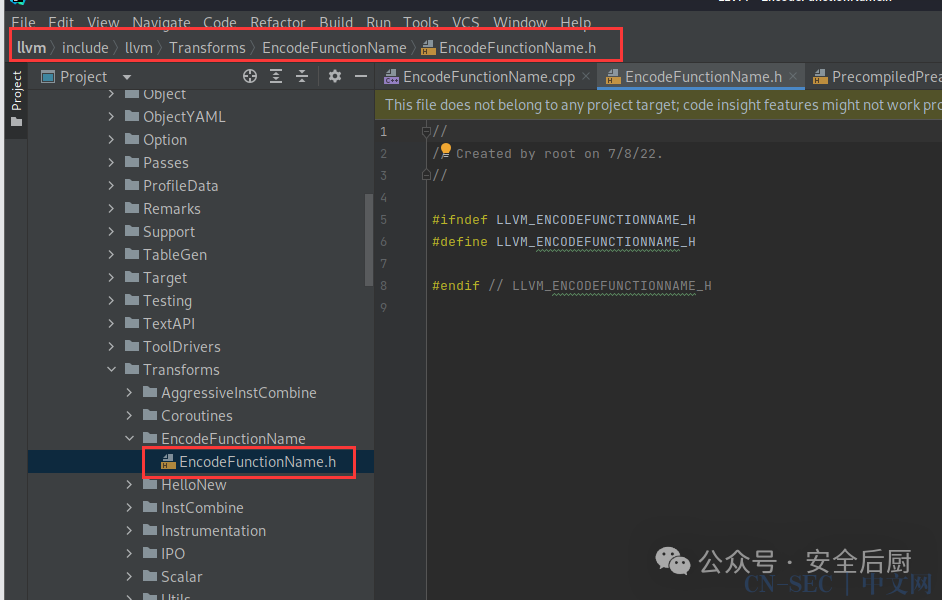The width and height of the screenshot is (942, 600).
Task: Expand the Support folder
Action: [111, 231]
